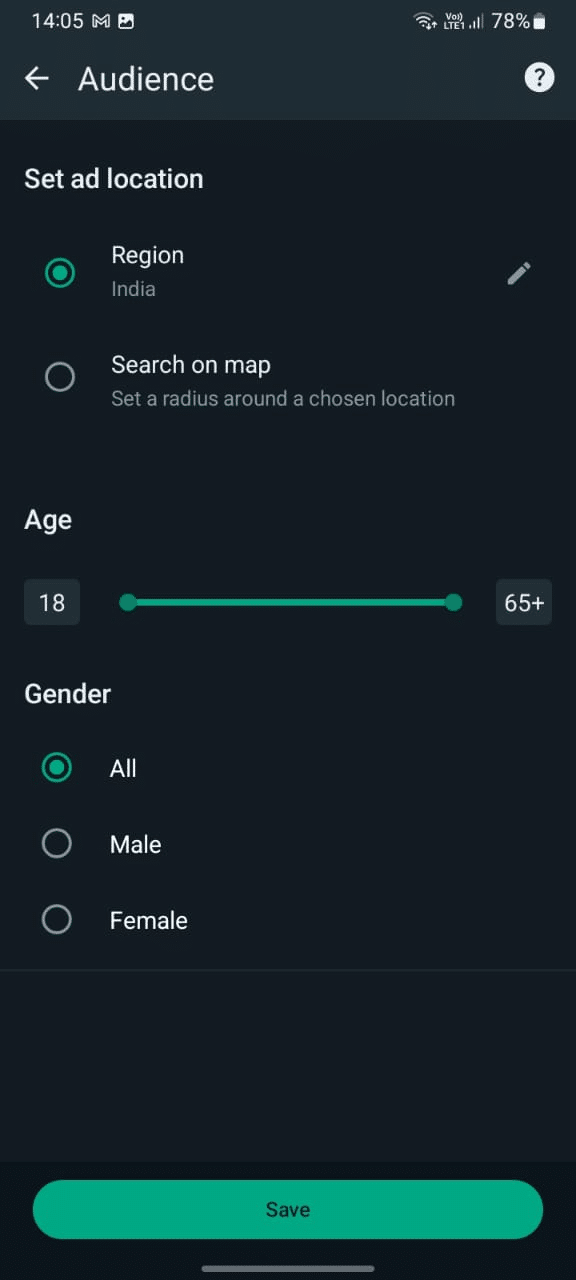Tap the 18 minimum age value box
This screenshot has height=1280, width=576.
click(51, 602)
